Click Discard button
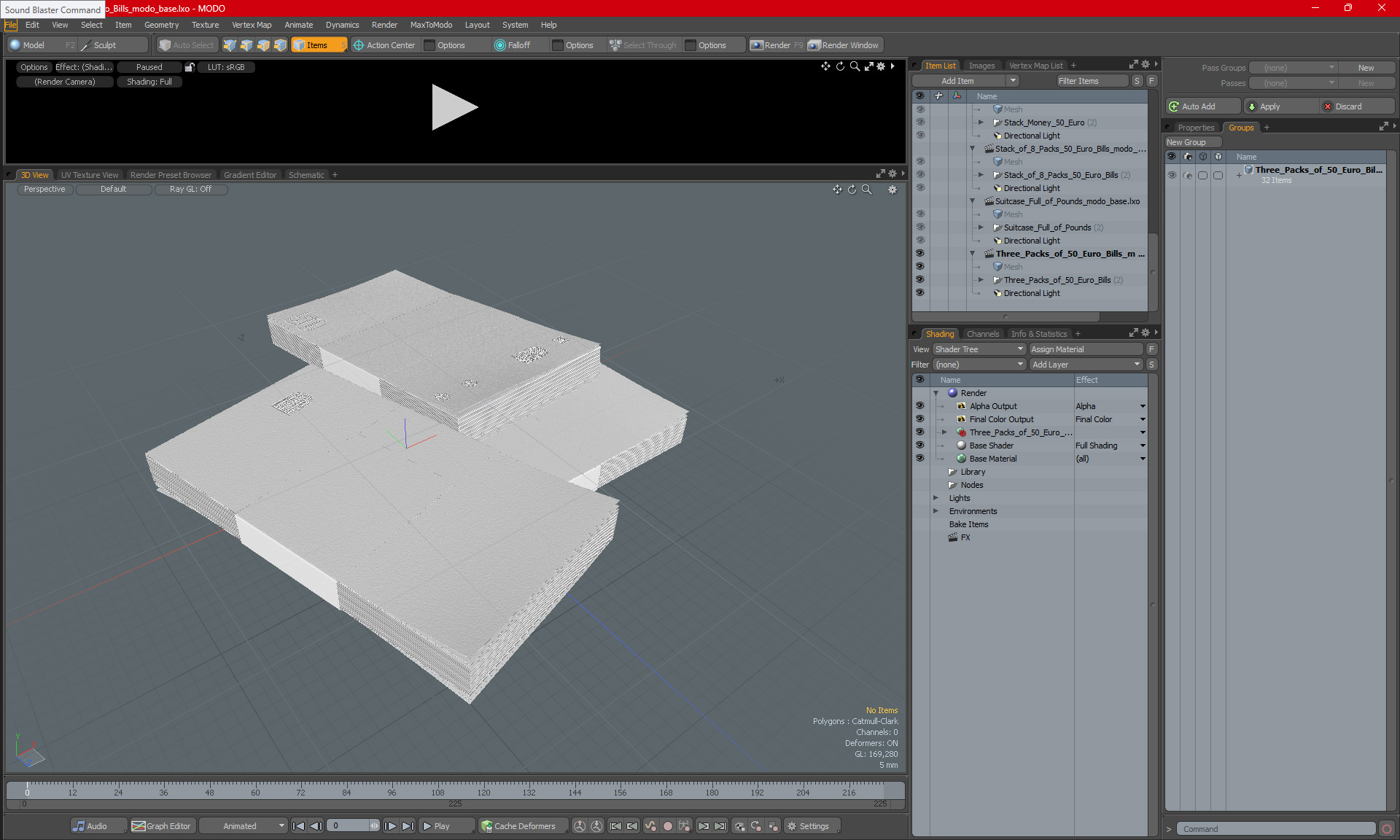The image size is (1400, 840). (x=1356, y=106)
